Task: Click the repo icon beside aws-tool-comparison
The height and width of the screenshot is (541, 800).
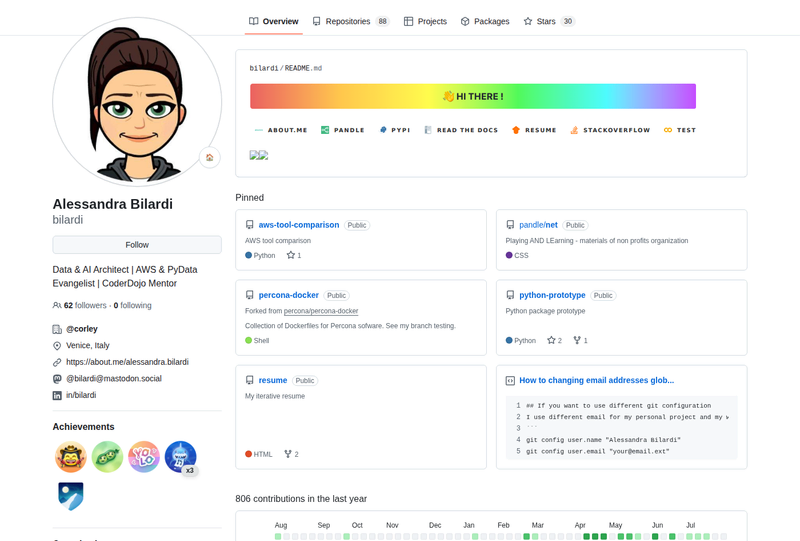Action: (249, 225)
